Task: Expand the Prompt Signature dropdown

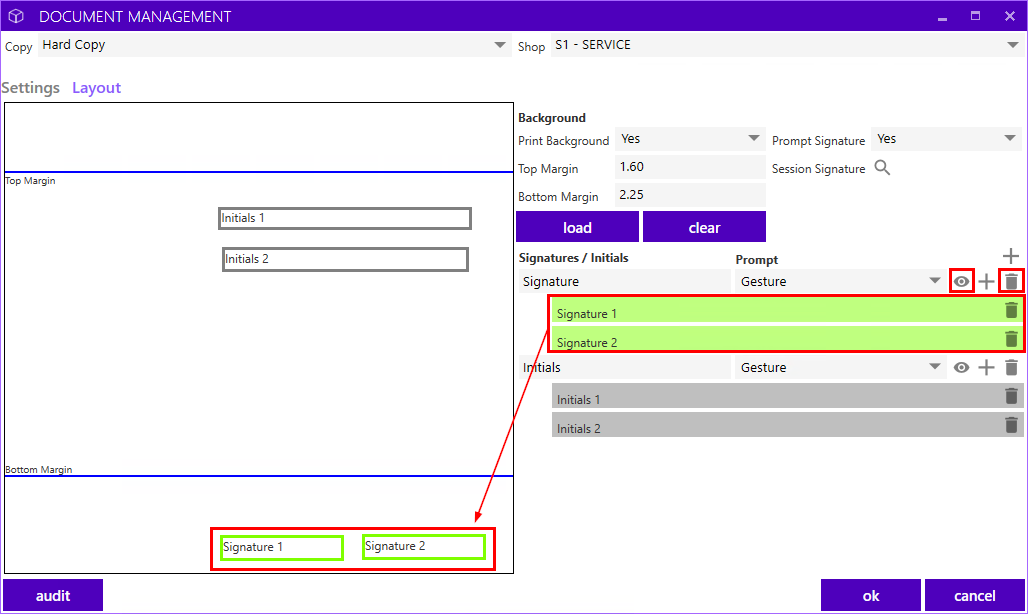Action: 946,139
